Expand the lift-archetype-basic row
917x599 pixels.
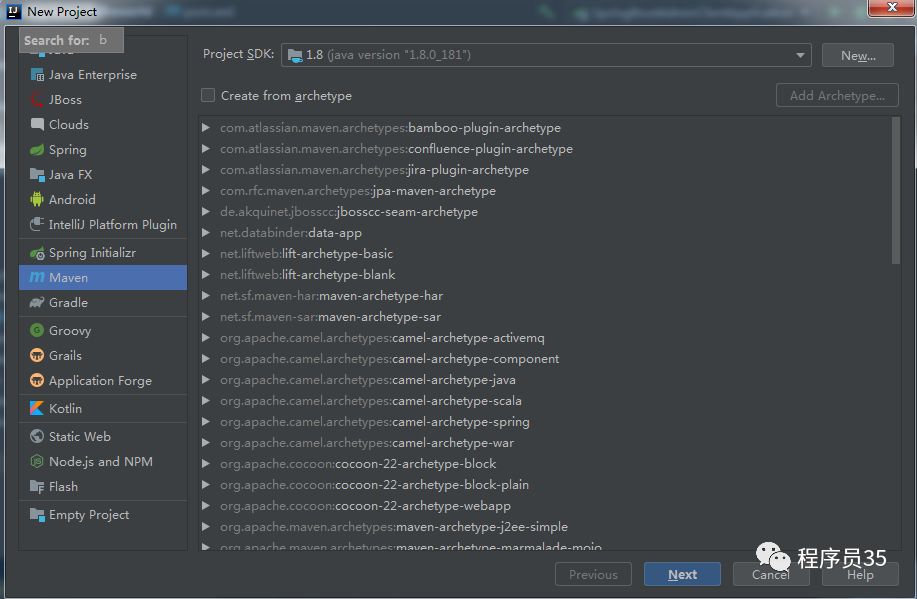pyautogui.click(x=205, y=254)
